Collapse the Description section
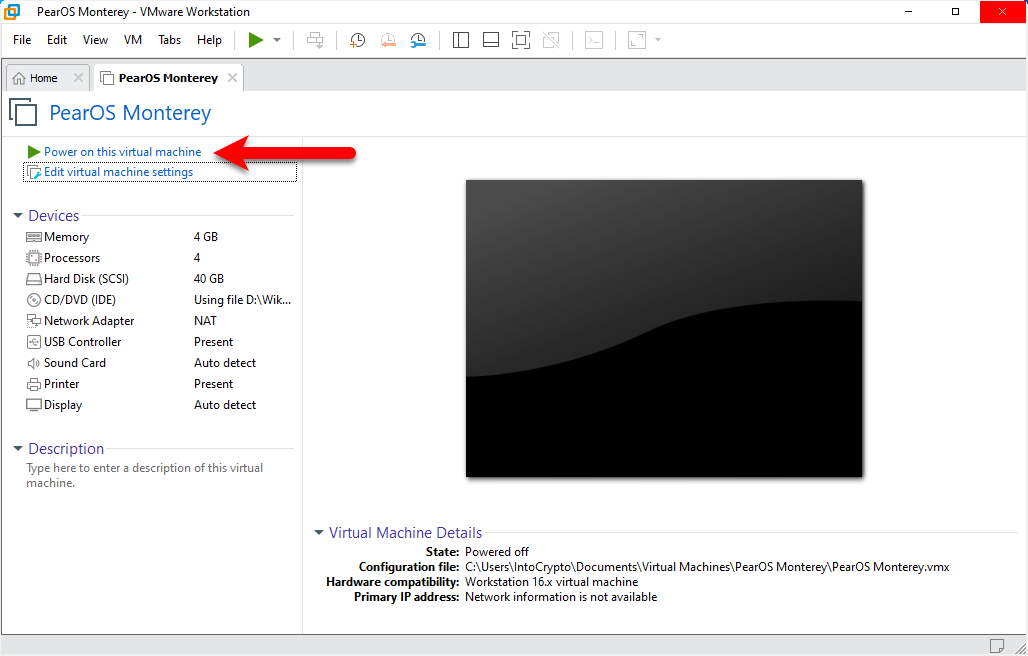The image size is (1028, 656). click(18, 449)
